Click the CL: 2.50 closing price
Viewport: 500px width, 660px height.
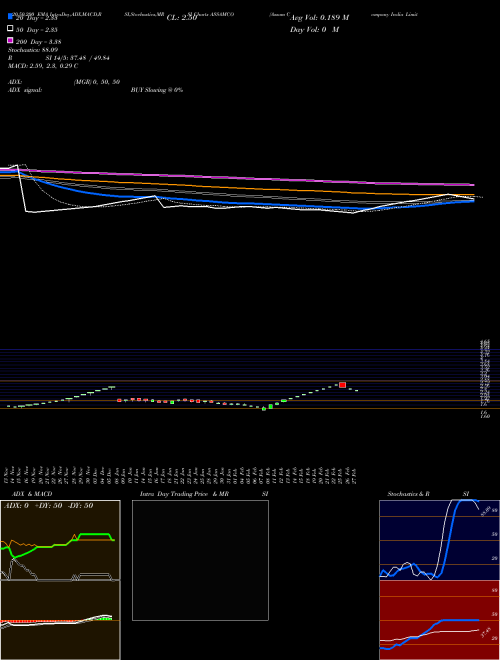click(x=182, y=18)
